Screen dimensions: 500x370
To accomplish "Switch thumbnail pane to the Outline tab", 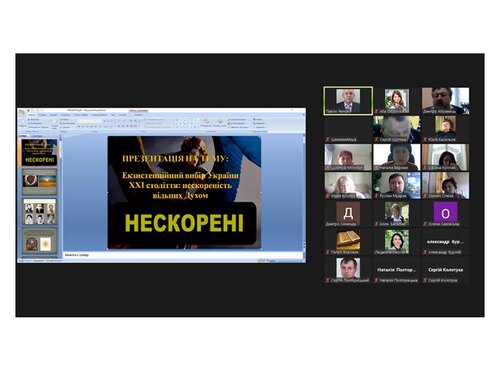I will tap(37, 136).
